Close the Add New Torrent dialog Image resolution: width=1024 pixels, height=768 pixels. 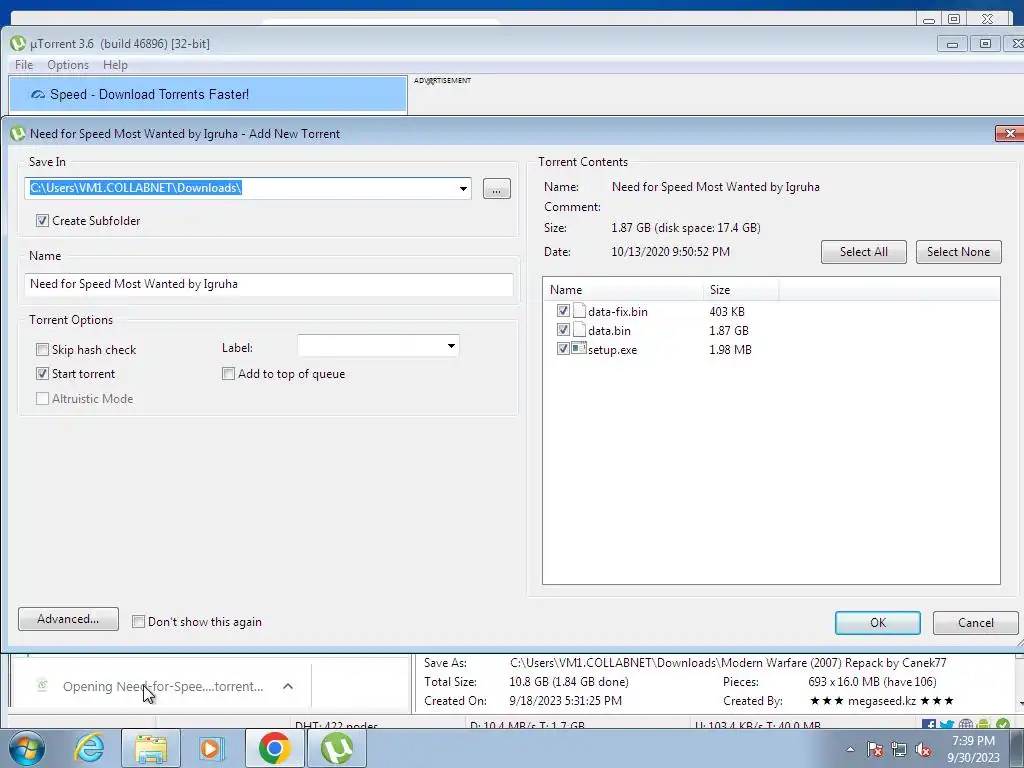point(1010,134)
